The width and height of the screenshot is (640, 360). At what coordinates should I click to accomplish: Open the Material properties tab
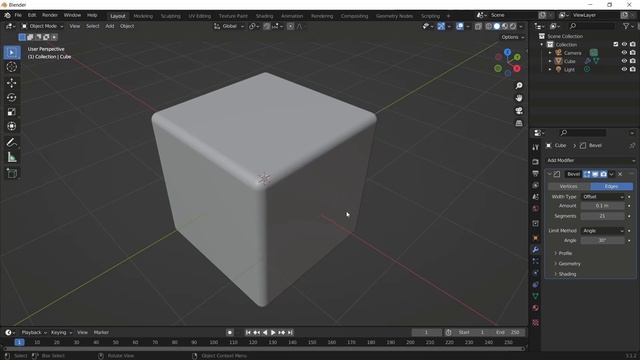(536, 308)
